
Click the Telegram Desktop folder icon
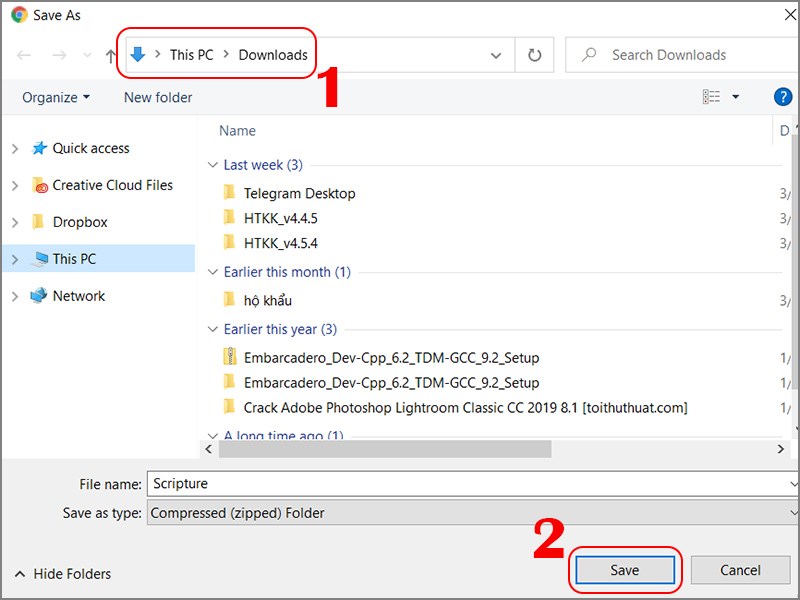(230, 192)
